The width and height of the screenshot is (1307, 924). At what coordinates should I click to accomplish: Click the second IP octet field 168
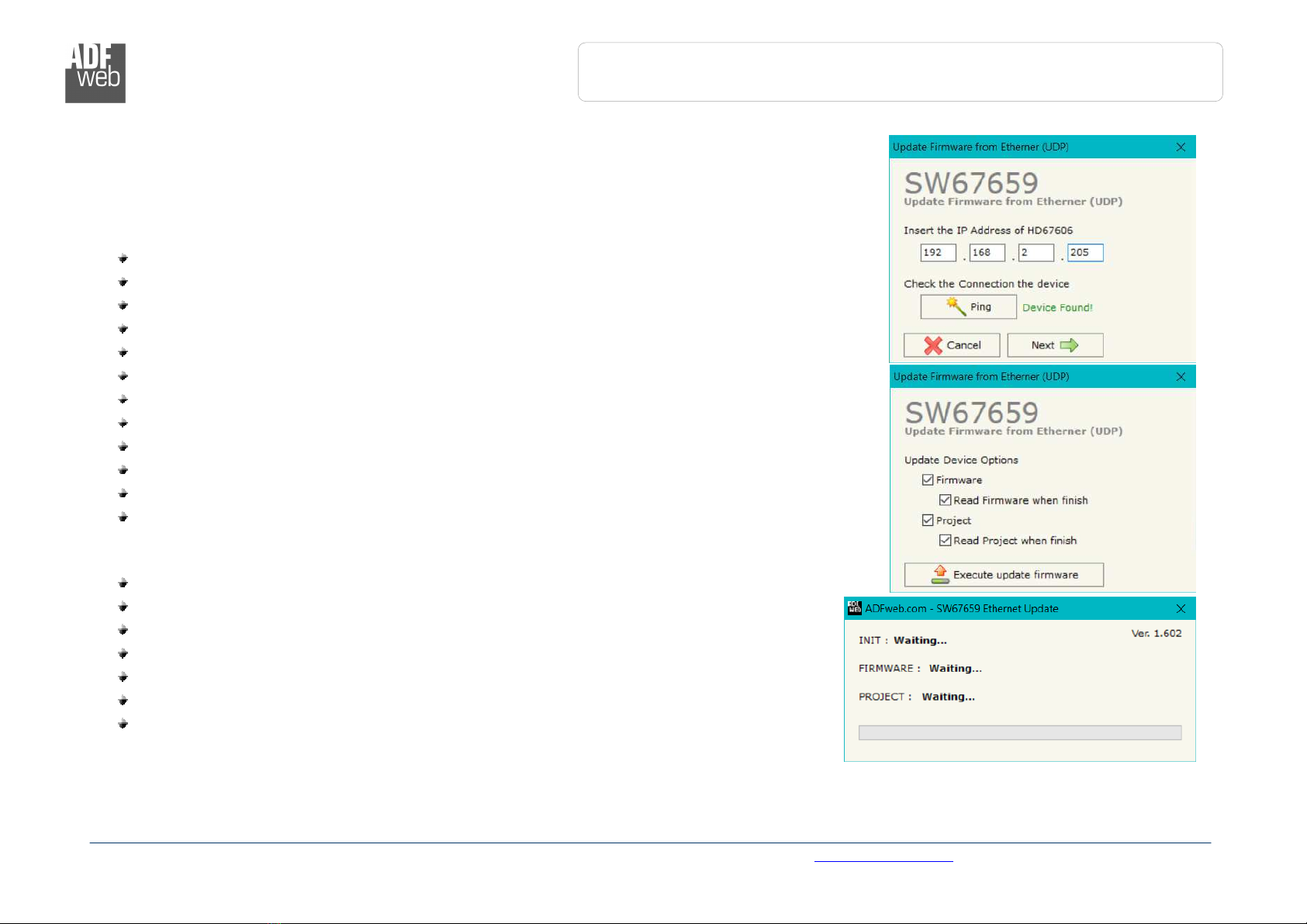tap(987, 253)
